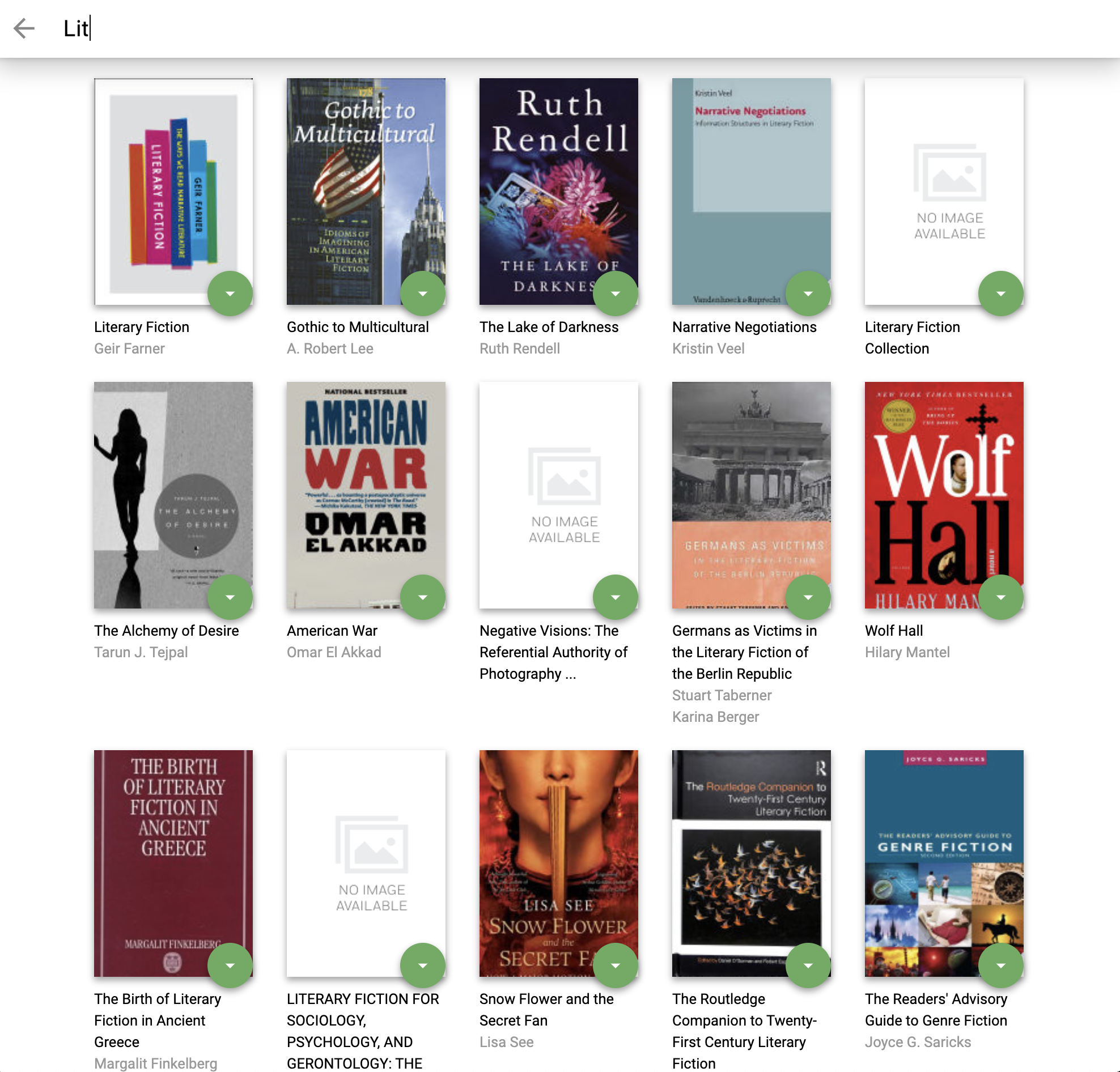Open the dropdown button on 'Literary Fiction Collection'
The width and height of the screenshot is (1120, 1072).
coord(1000,293)
